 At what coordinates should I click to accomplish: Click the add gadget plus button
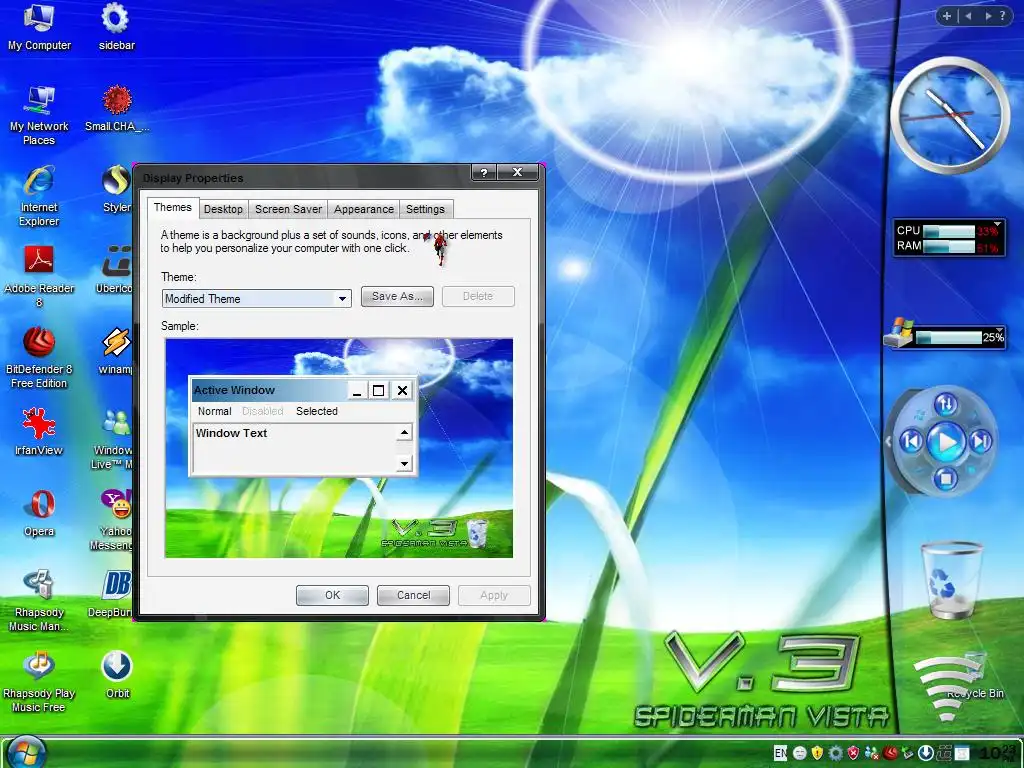946,16
